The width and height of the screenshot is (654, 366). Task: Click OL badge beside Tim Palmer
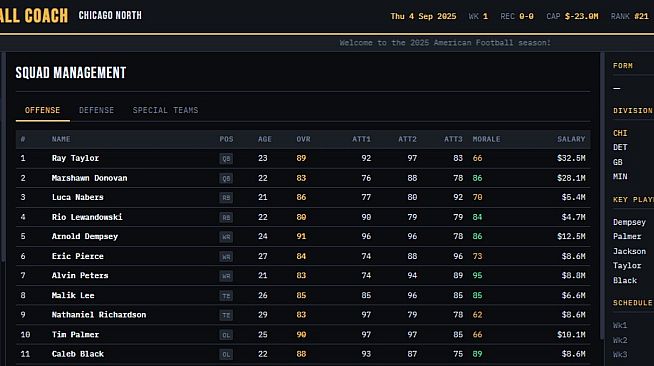point(226,335)
